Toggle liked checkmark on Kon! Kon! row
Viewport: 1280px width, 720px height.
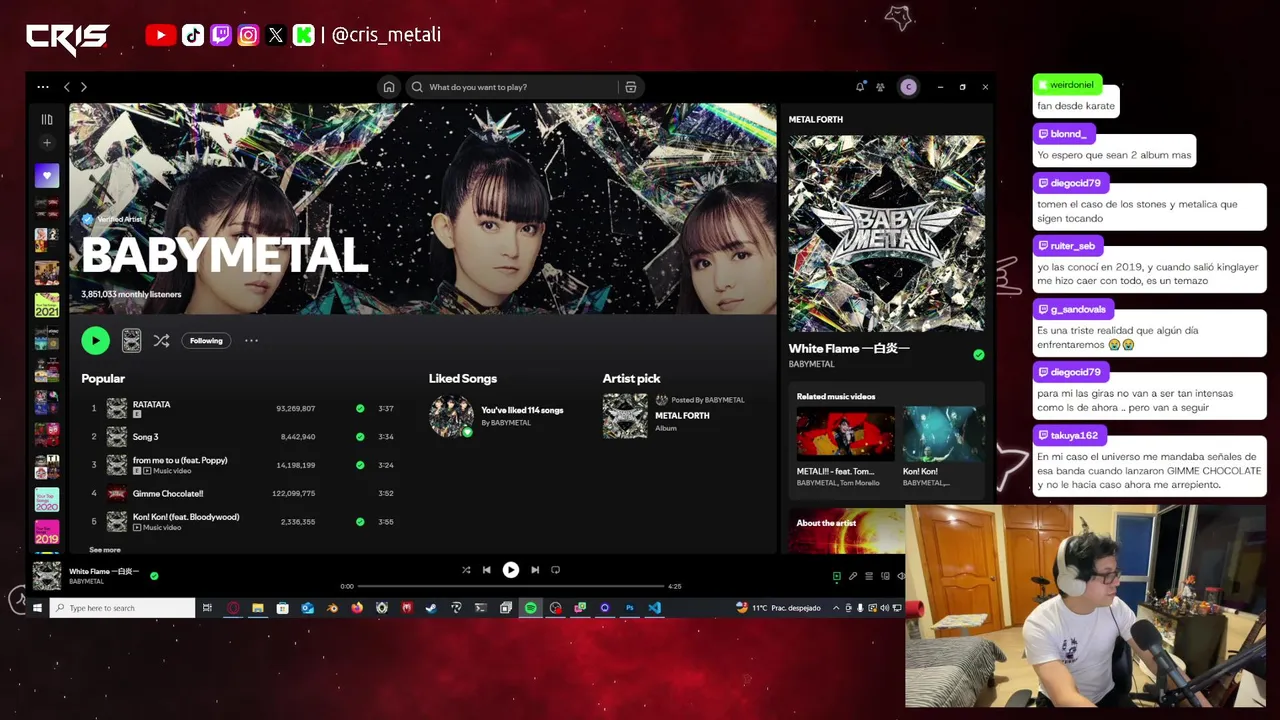click(360, 522)
